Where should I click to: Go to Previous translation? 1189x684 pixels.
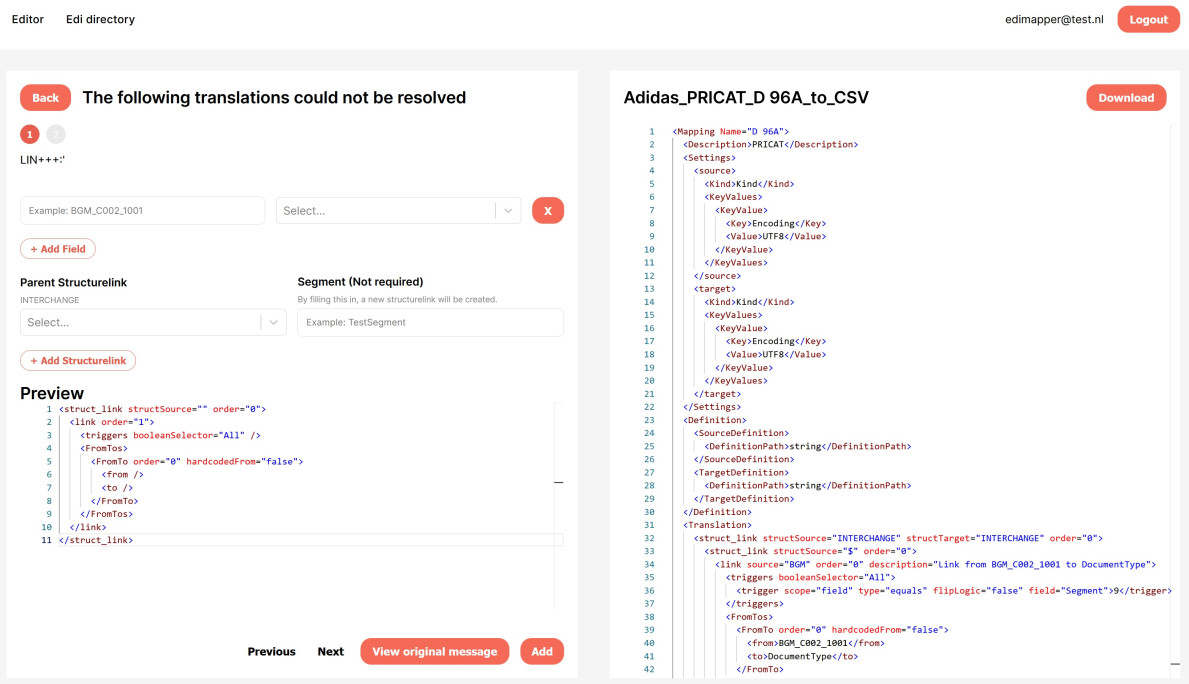(271, 652)
